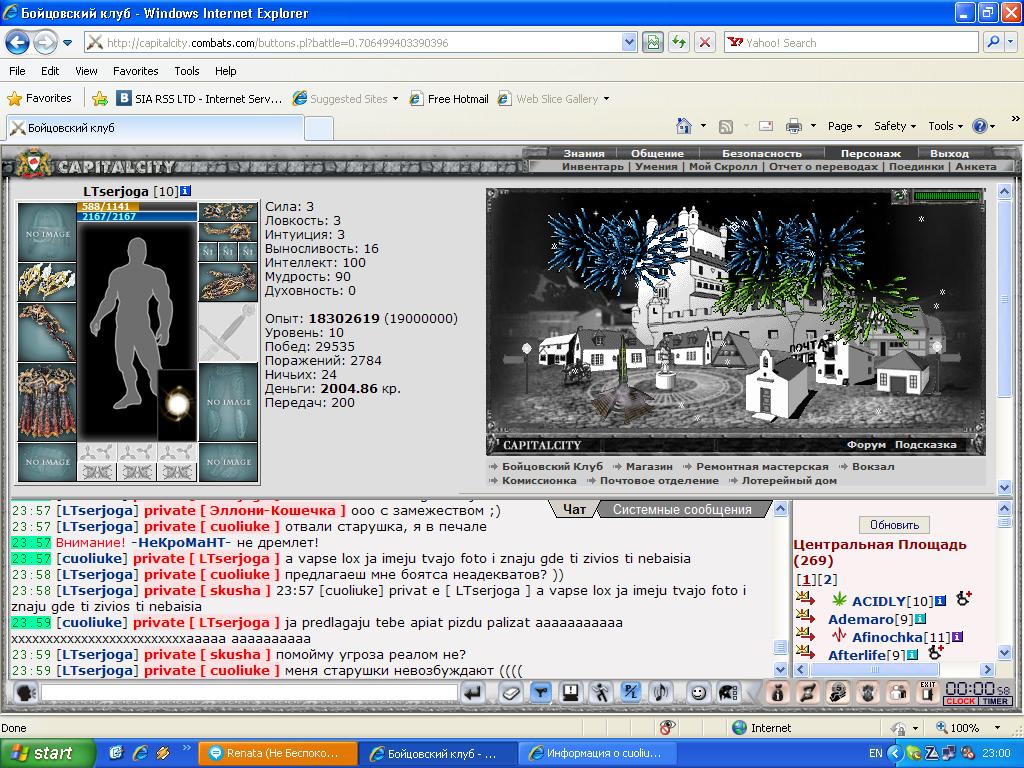Click the small icon left of the city map's green bar
The height and width of the screenshot is (768, 1024).
[901, 195]
